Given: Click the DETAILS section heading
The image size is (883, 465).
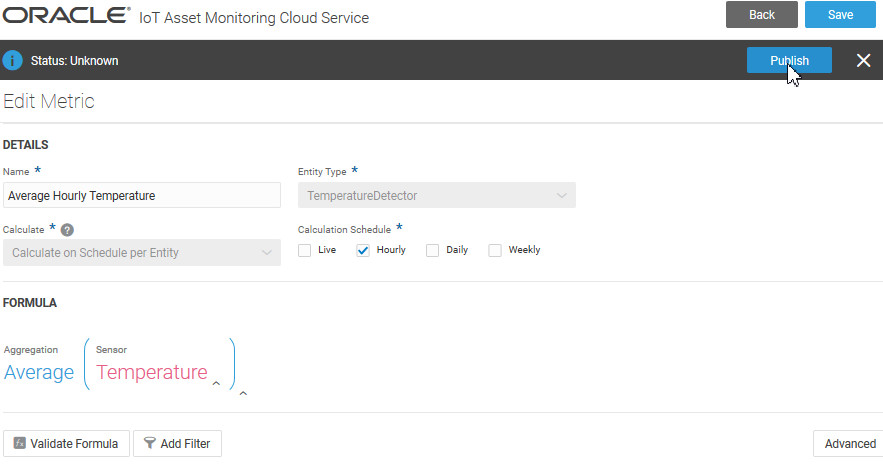Looking at the screenshot, I should click(25, 145).
